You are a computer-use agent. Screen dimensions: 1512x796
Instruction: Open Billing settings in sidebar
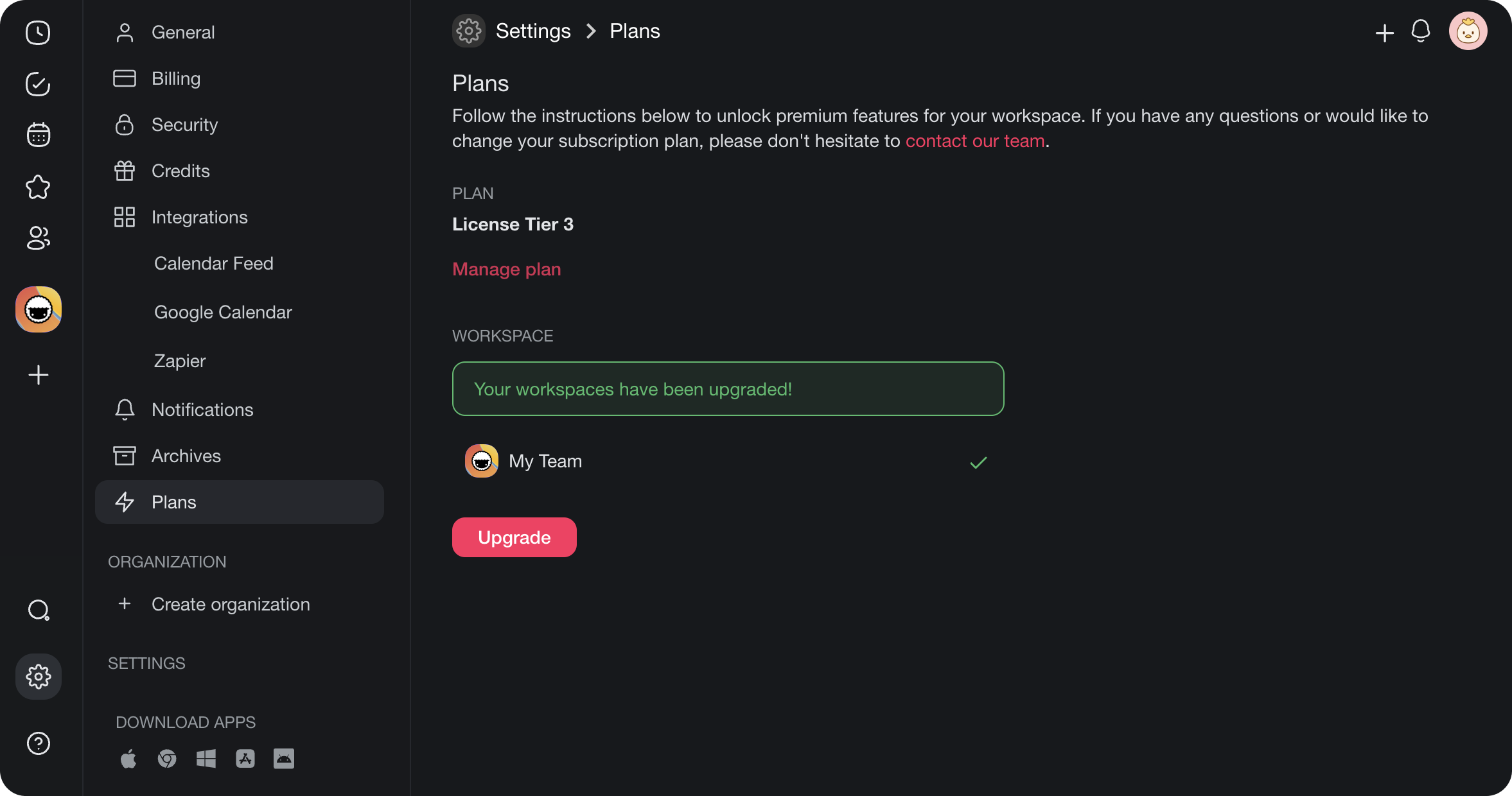175,78
